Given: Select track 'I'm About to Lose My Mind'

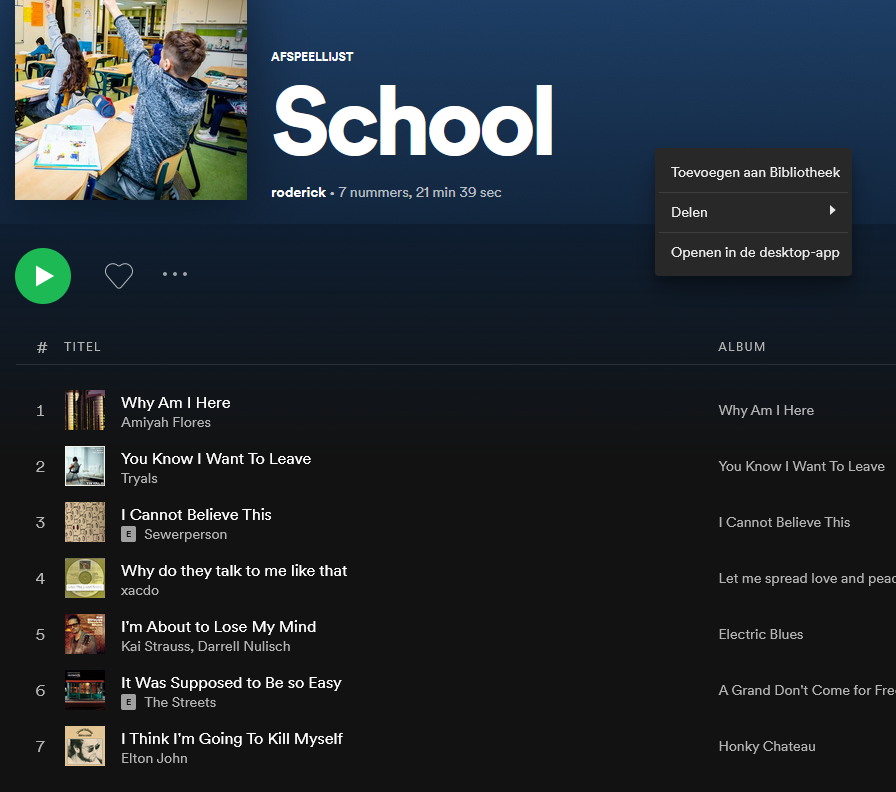Looking at the screenshot, I should point(218,627).
